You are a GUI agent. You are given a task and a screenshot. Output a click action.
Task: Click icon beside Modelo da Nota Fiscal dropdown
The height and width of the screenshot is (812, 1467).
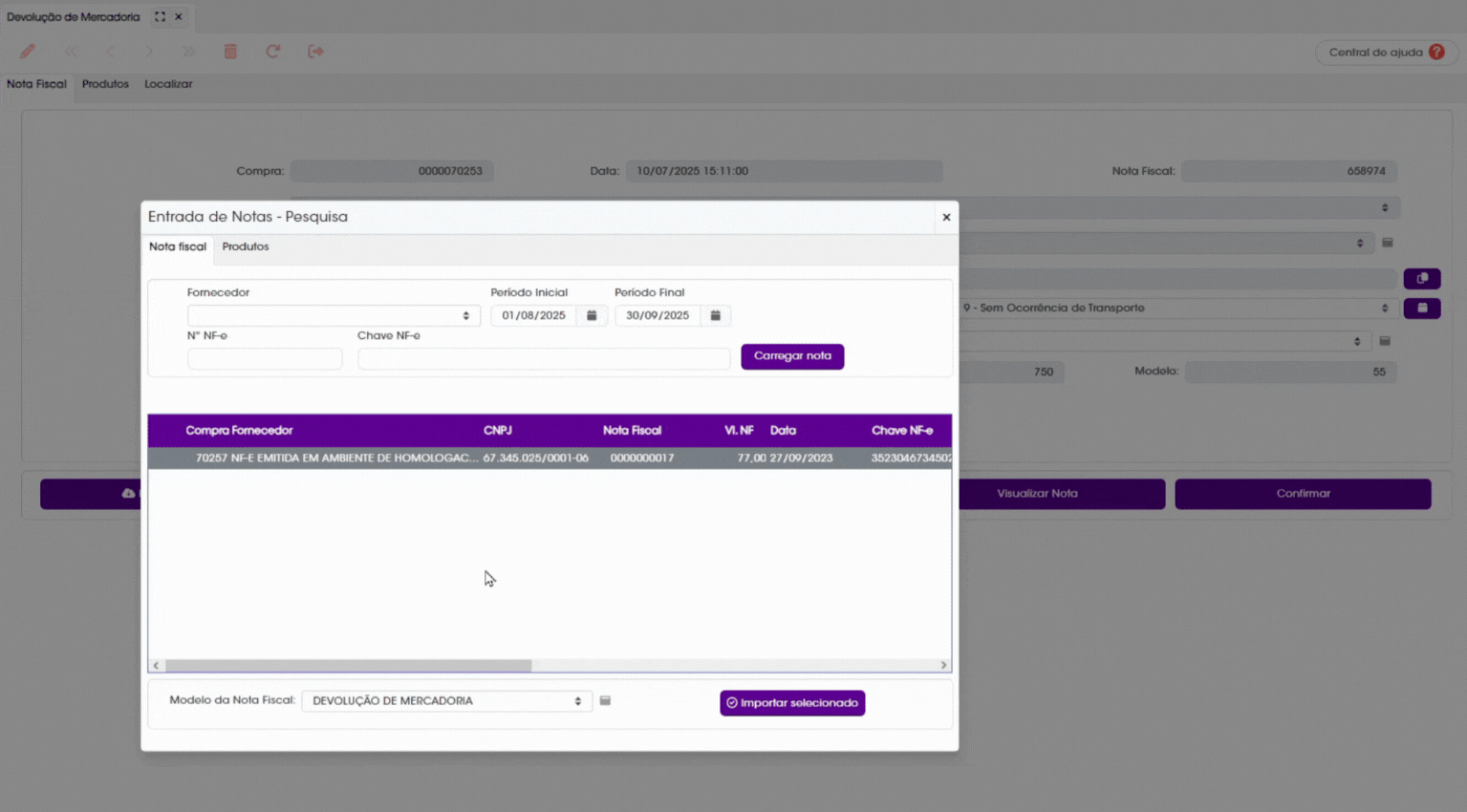click(x=605, y=701)
